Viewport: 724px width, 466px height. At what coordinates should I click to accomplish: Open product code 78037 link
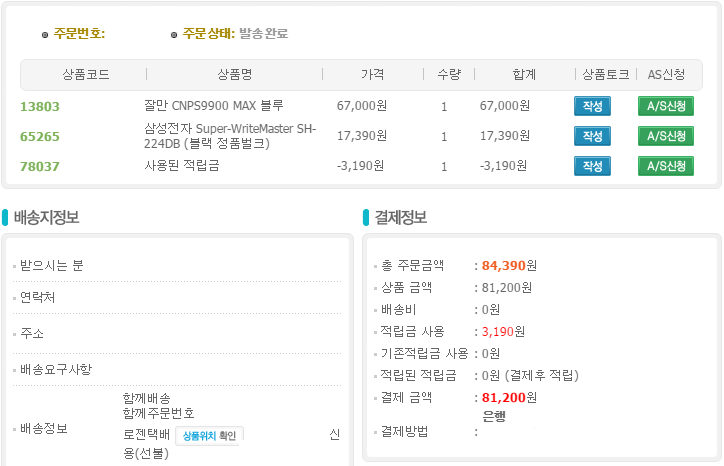point(40,166)
